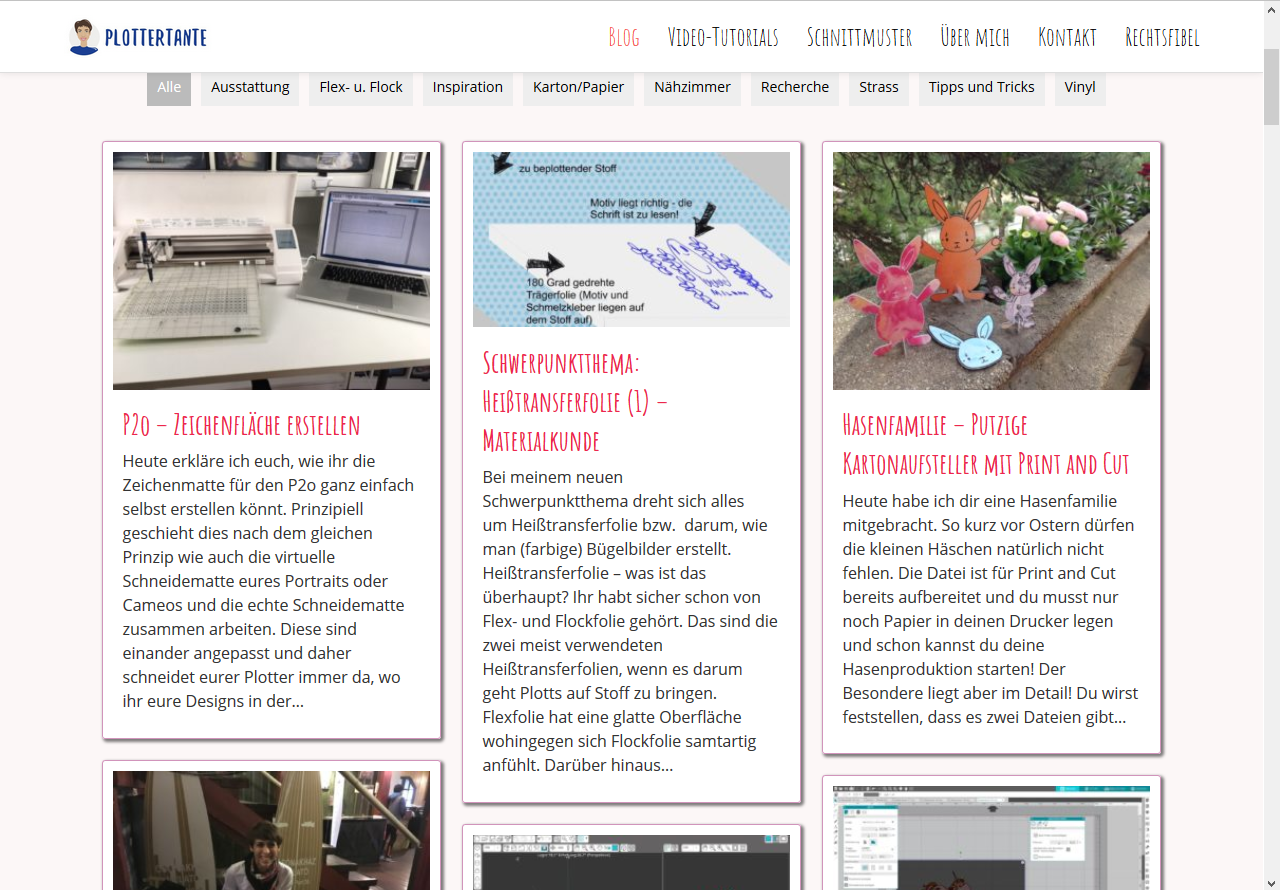Open the Heißtransferfolie Materialkunde post title
Viewport: 1280px width, 890px height.
tap(575, 400)
